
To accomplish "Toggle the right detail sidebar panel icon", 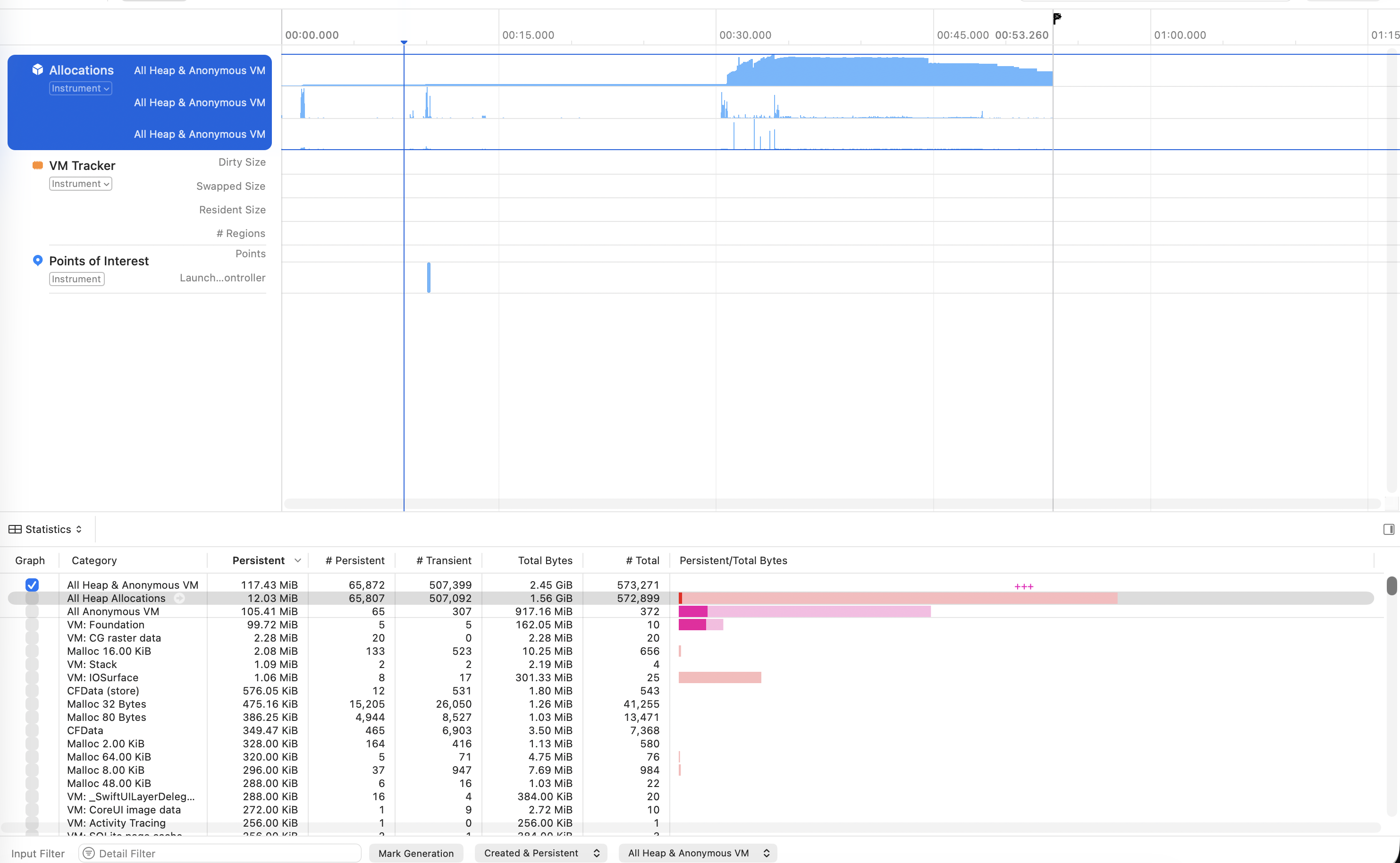I will coord(1389,530).
